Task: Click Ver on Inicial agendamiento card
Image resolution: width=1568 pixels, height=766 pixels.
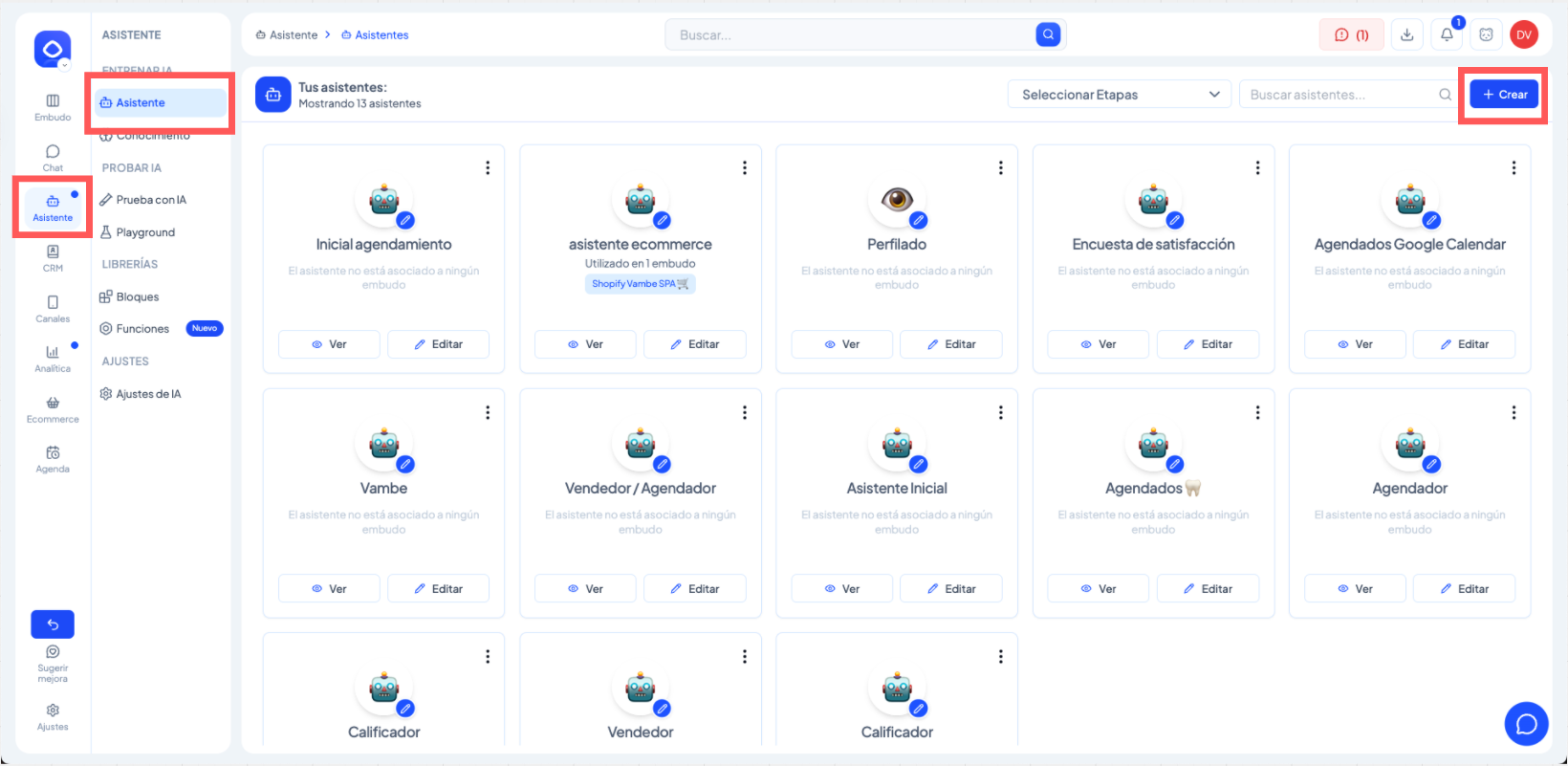Action: pos(329,344)
